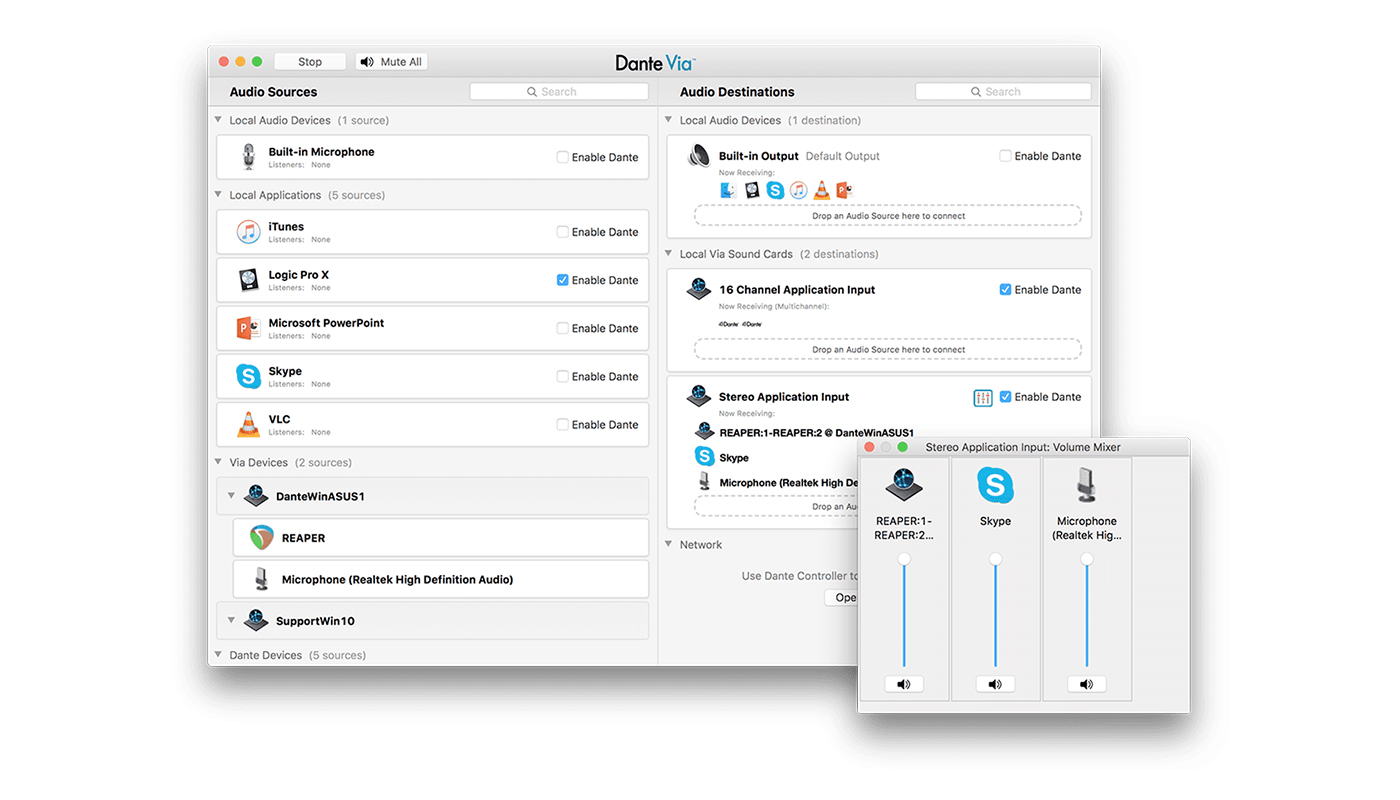Click the Microphone channel icon in Volume Mixer
Screen dimensions: 1400x800
(x=1087, y=485)
